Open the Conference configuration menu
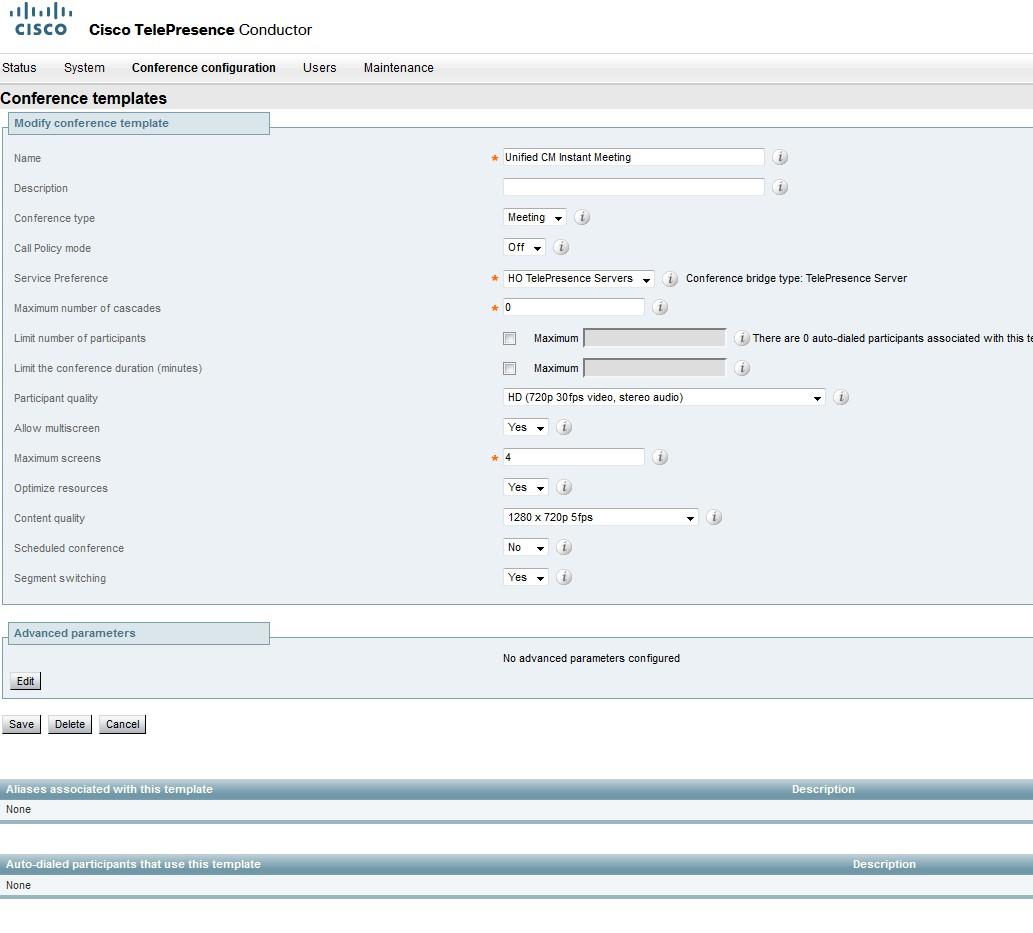Viewport: 1033px width, 933px height. tap(204, 68)
